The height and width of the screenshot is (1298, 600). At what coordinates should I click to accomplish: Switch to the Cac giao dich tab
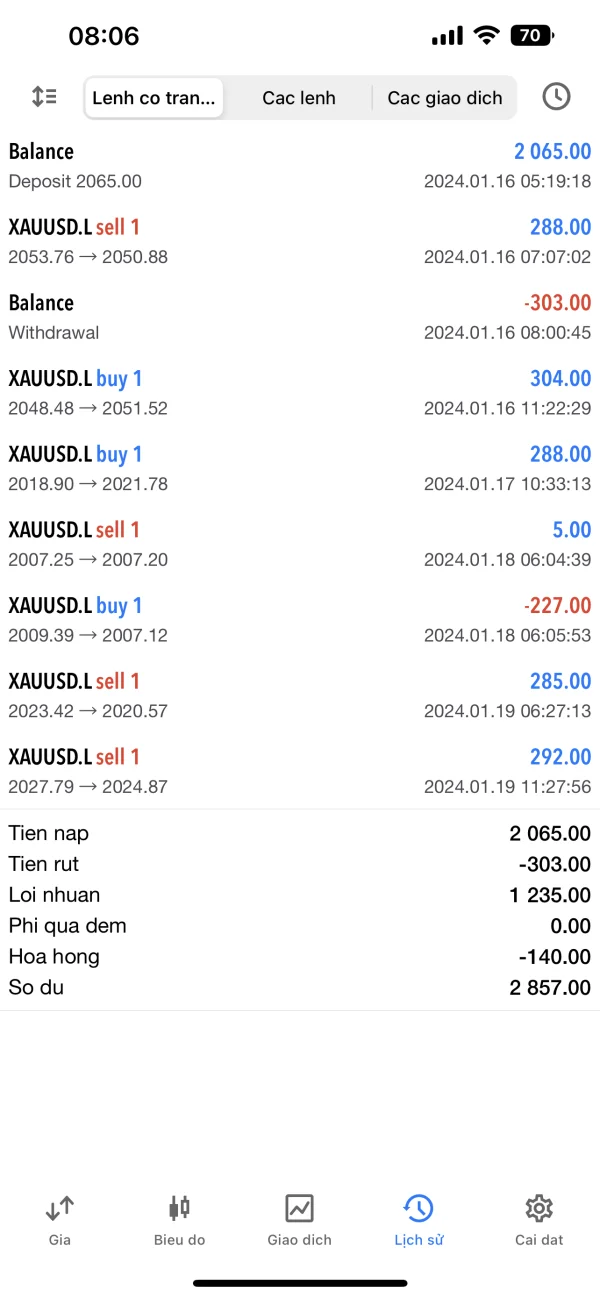click(x=445, y=98)
